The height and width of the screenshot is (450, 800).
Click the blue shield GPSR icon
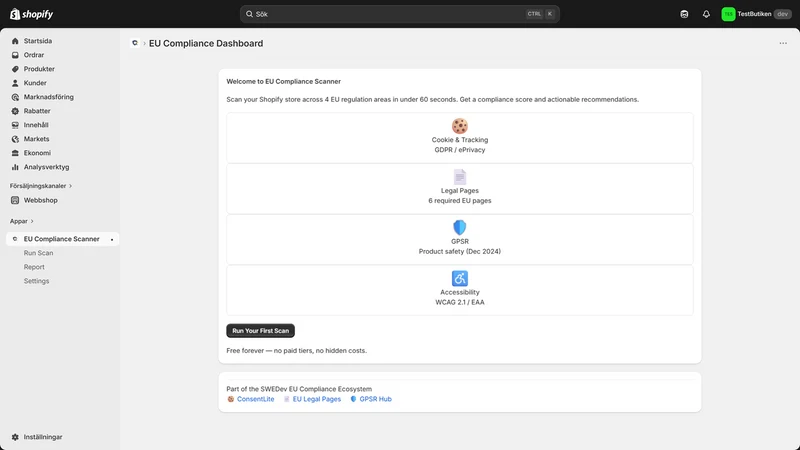460,228
